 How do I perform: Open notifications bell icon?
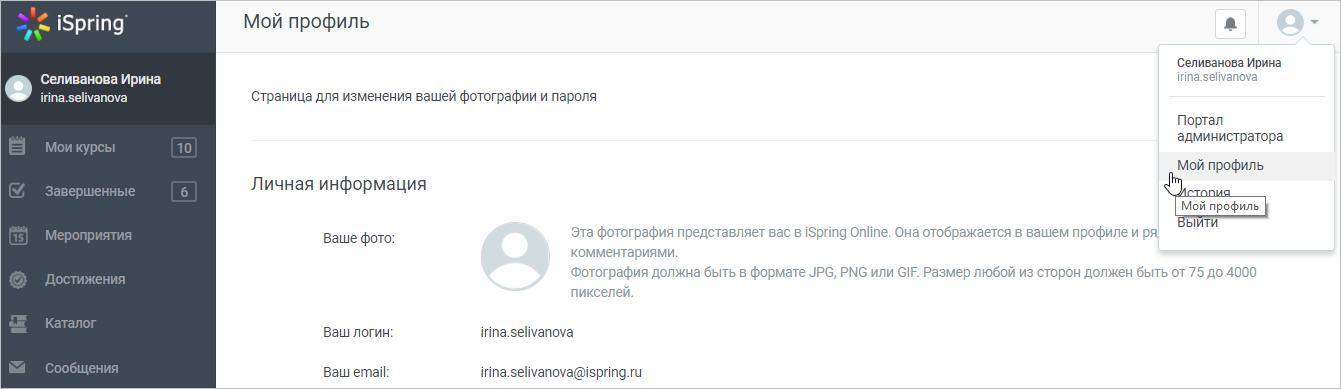1230,24
